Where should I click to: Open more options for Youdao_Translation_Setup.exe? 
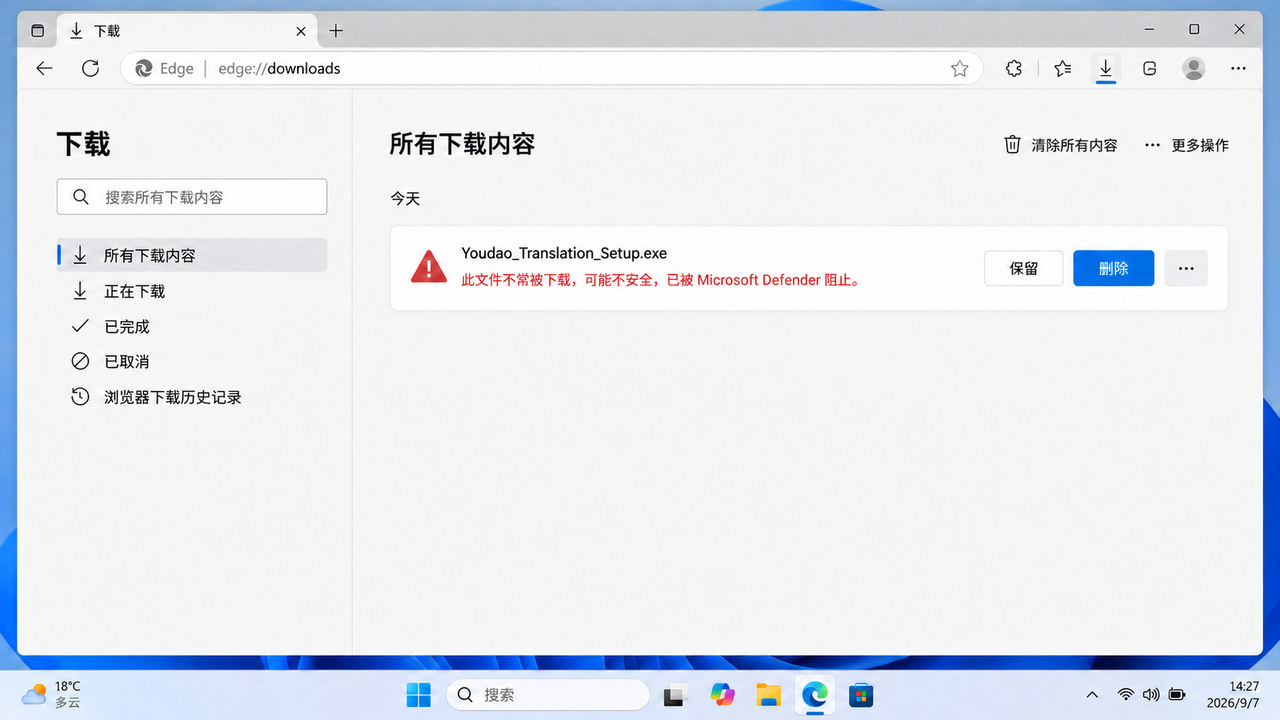pyautogui.click(x=1187, y=268)
